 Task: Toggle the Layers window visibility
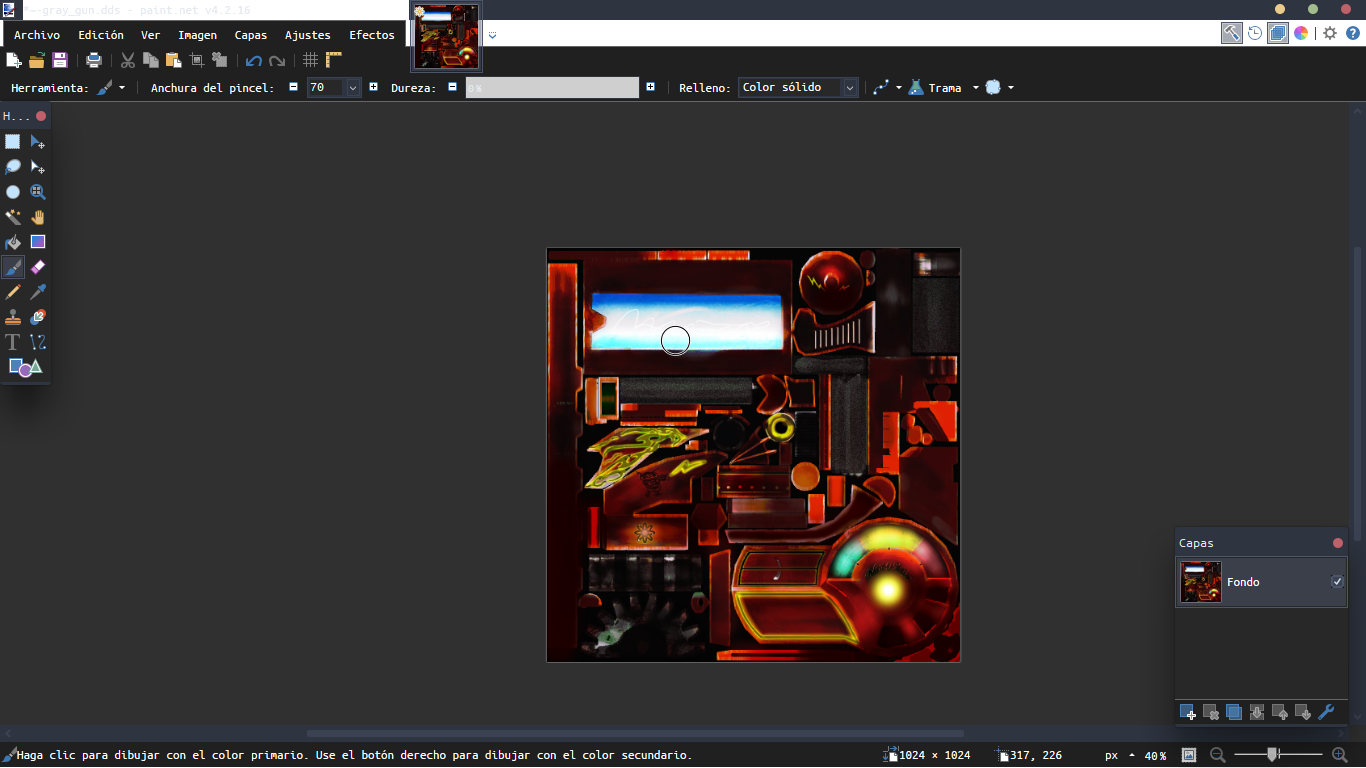1278,33
